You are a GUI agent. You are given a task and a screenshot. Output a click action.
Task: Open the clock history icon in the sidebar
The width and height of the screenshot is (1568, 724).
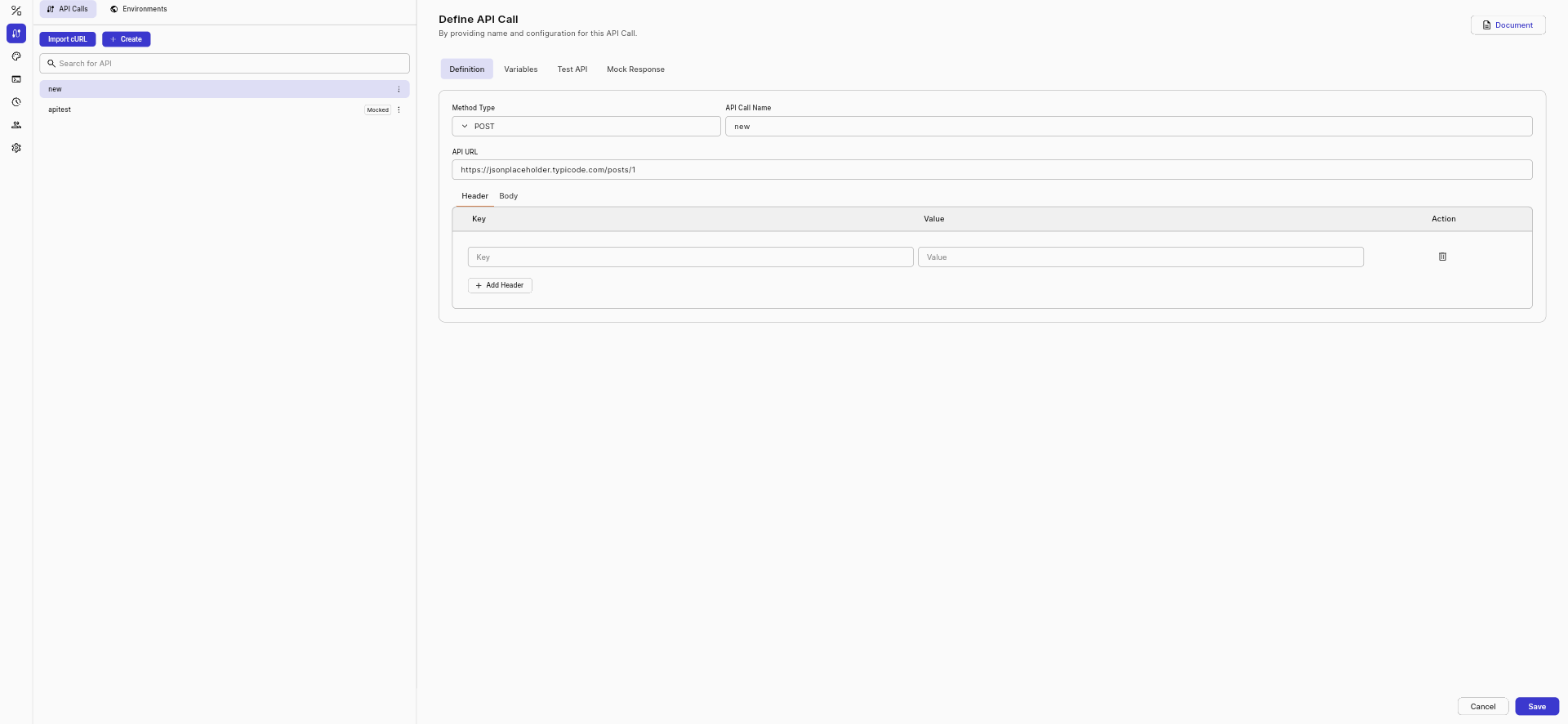pyautogui.click(x=16, y=102)
